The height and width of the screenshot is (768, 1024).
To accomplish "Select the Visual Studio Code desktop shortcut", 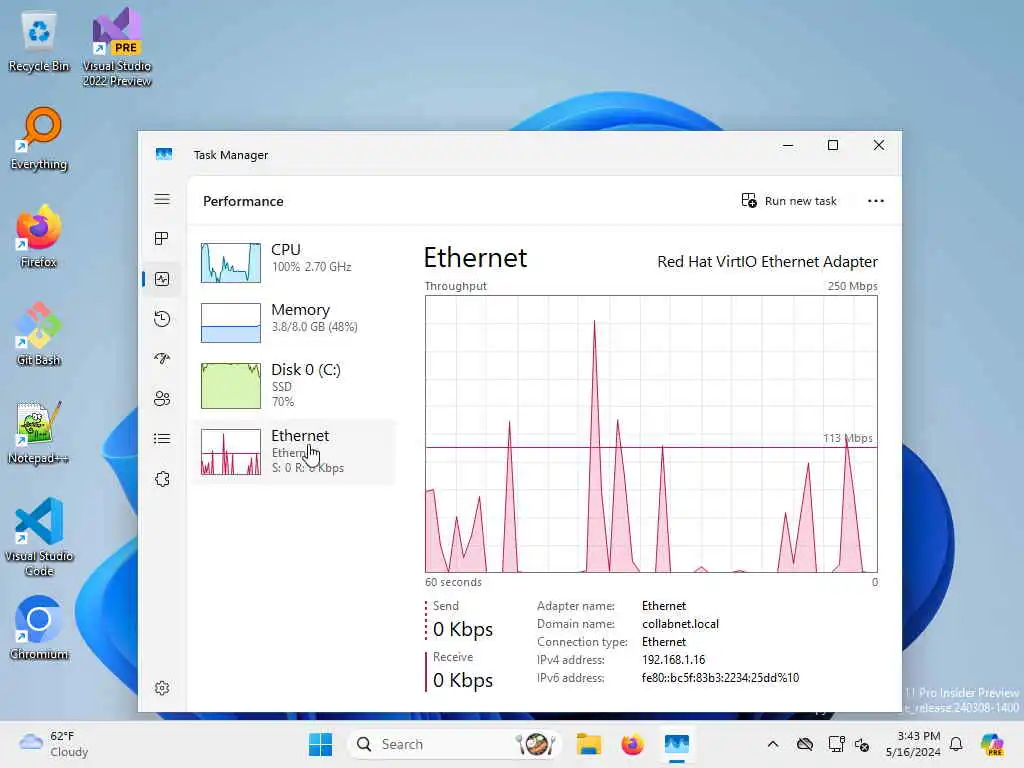I will point(39,537).
